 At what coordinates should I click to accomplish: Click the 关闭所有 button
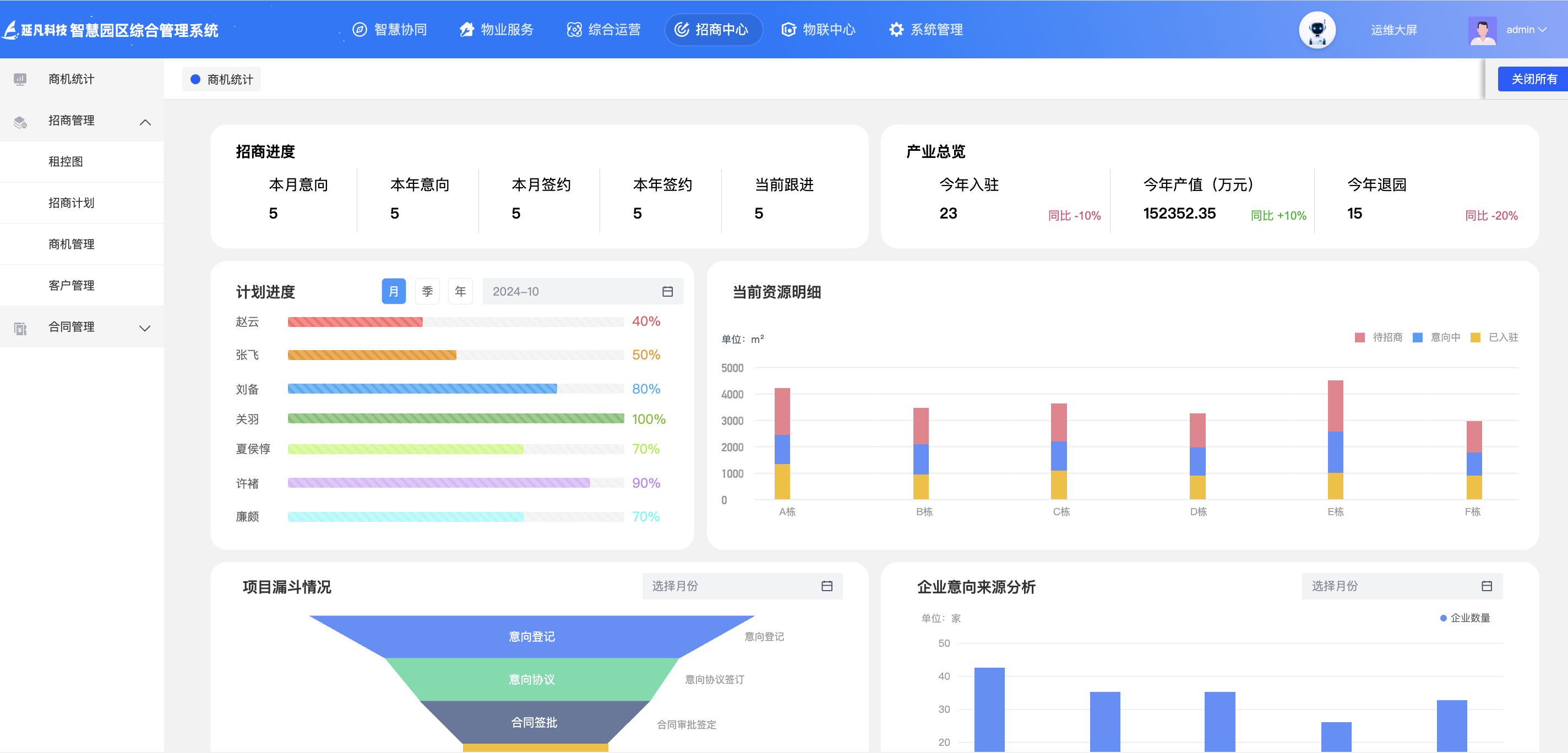click(x=1533, y=79)
